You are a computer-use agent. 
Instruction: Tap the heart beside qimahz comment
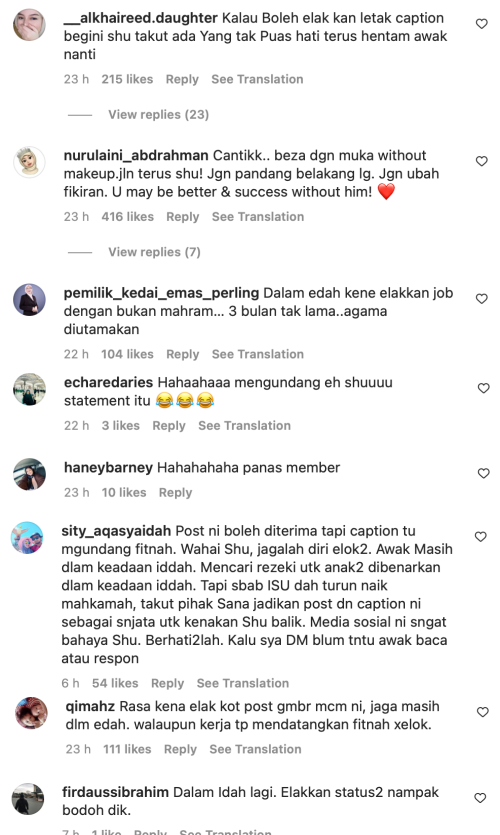(x=482, y=712)
